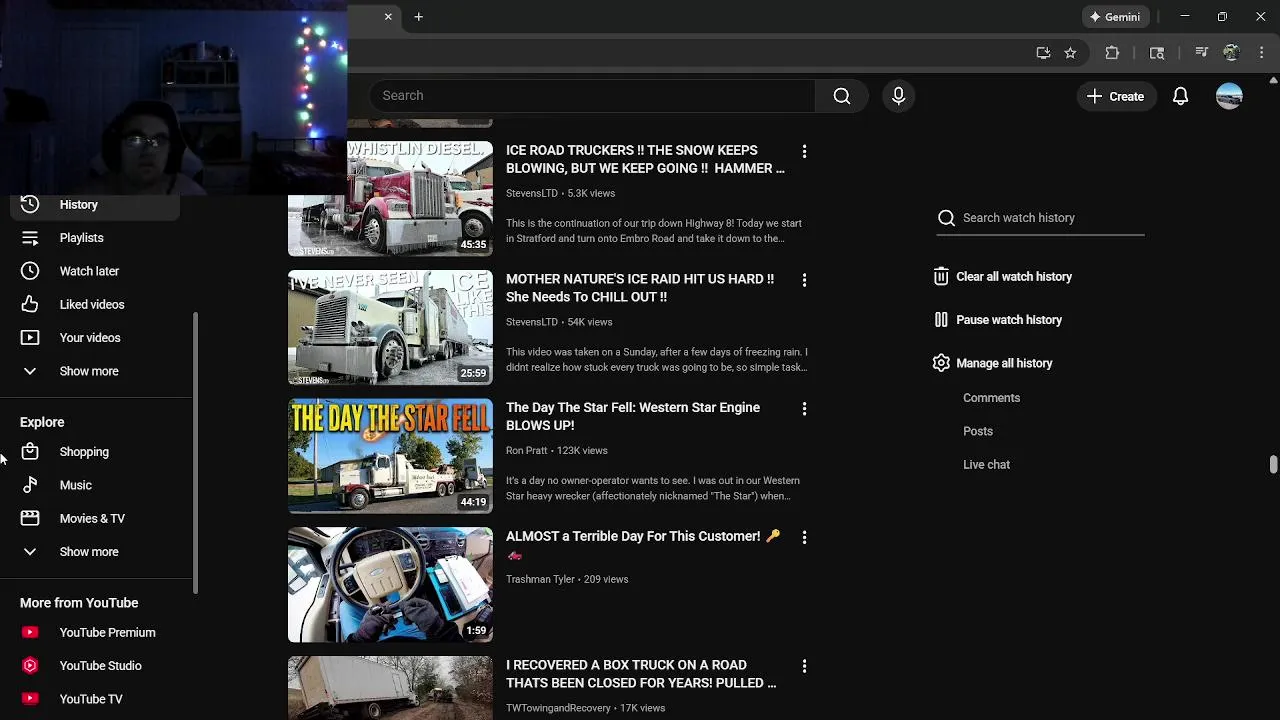Open options for I RECOVERED A BOX TRUCK video
The height and width of the screenshot is (720, 1280).
click(804, 666)
